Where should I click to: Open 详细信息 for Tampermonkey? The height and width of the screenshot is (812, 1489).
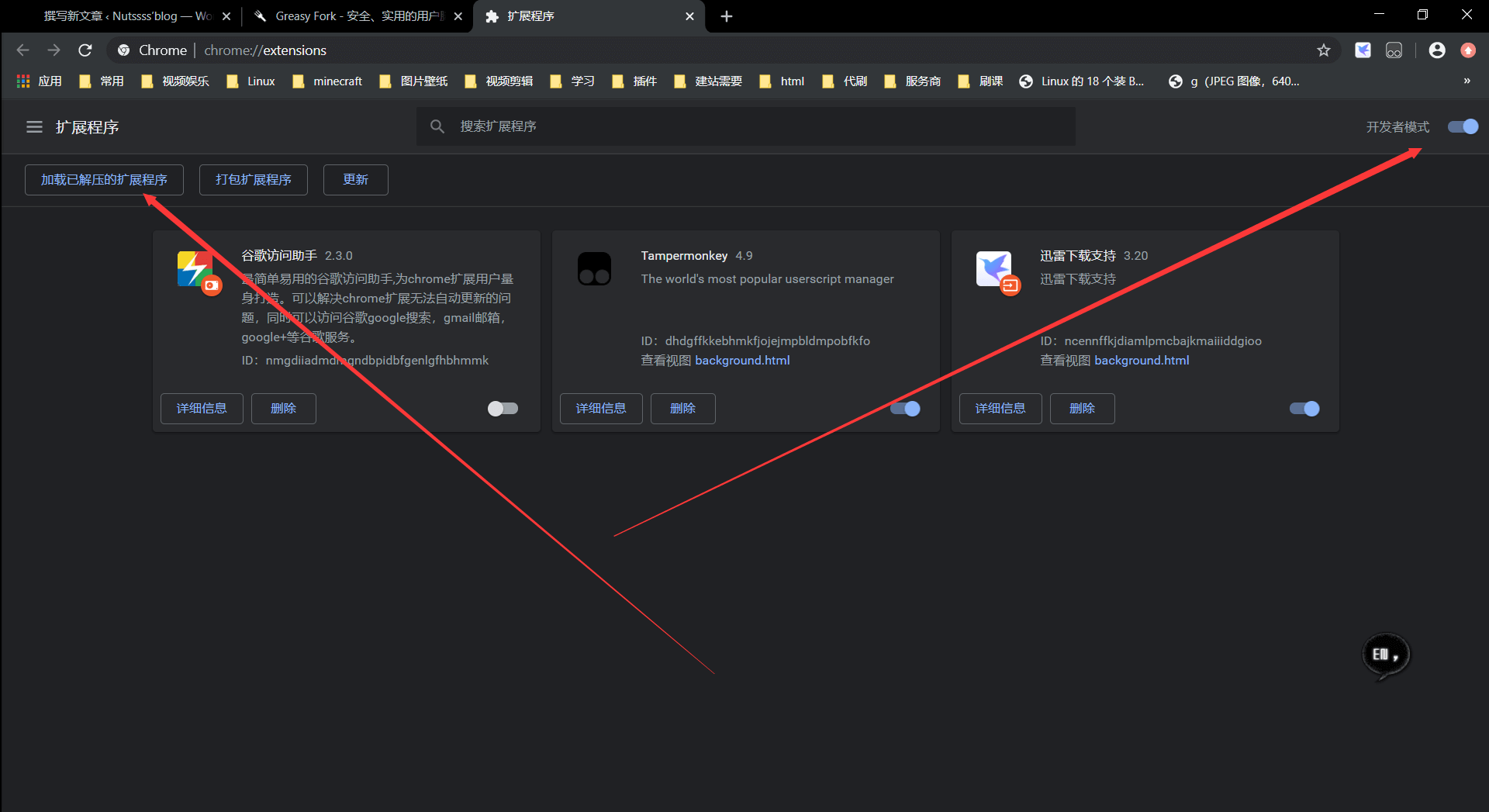pos(601,409)
